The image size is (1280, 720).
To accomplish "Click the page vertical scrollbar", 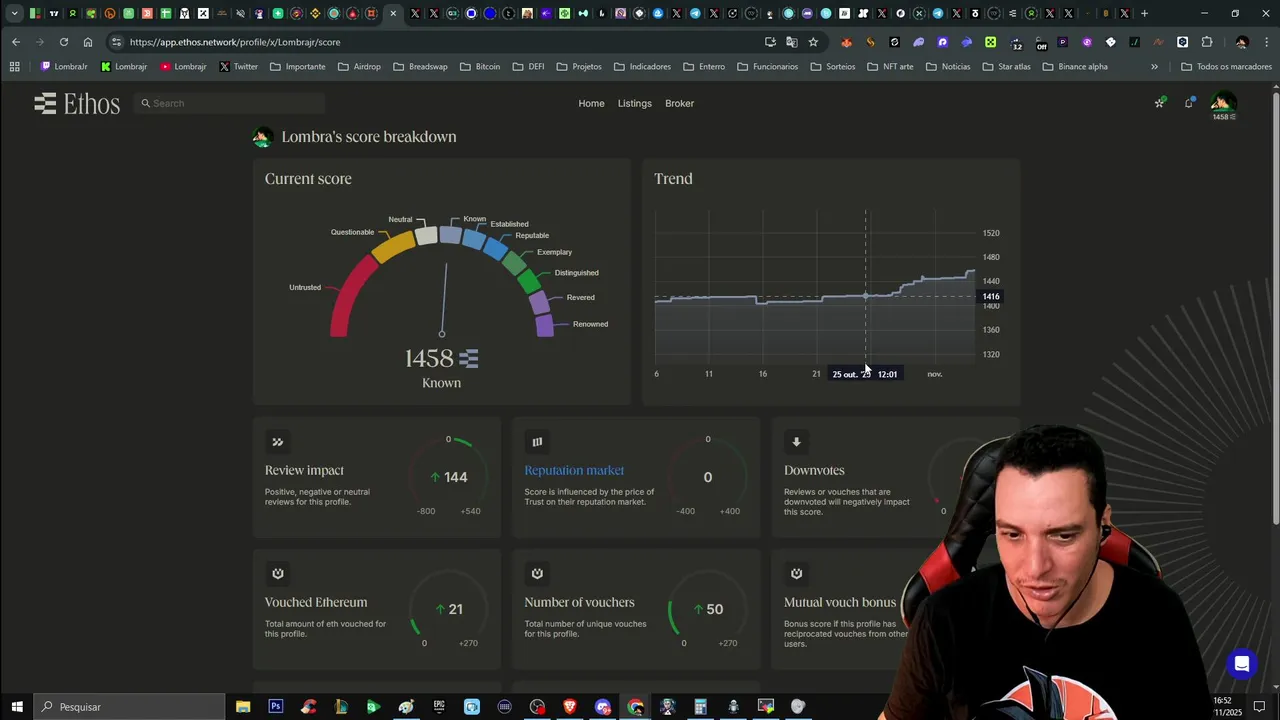I will click(1275, 310).
